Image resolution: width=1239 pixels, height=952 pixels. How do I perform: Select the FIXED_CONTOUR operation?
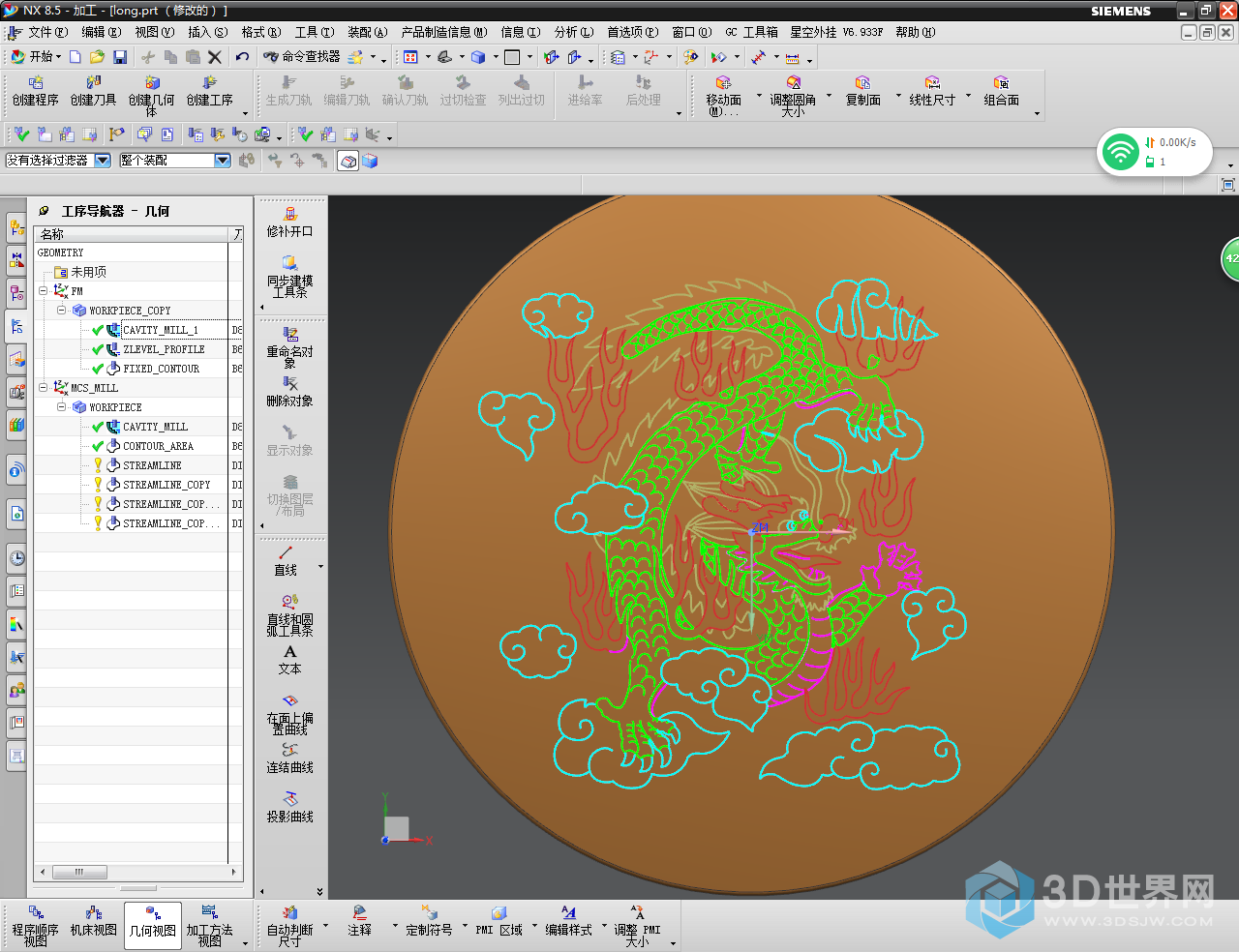point(161,369)
